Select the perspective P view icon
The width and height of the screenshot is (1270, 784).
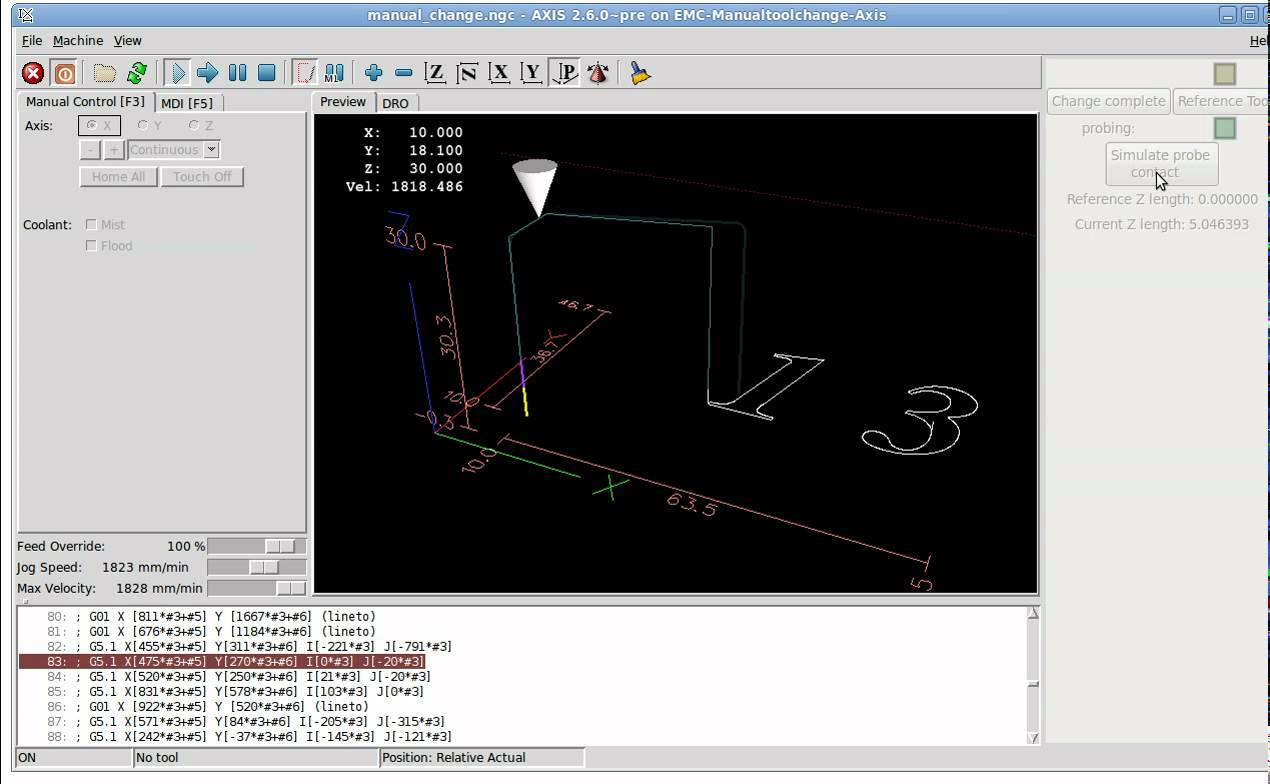(565, 73)
